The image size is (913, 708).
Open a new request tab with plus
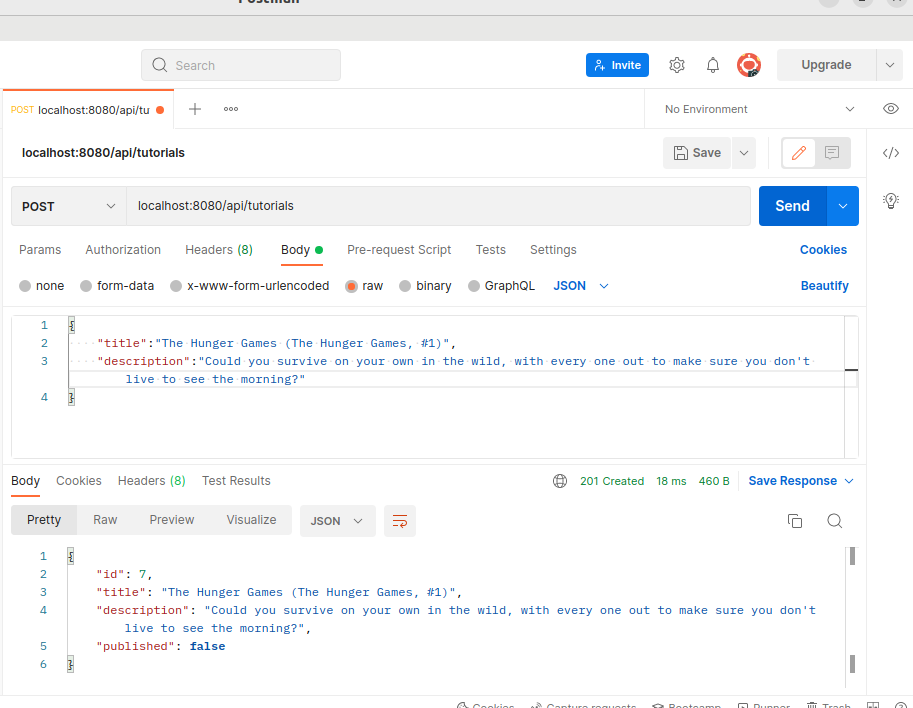point(195,109)
